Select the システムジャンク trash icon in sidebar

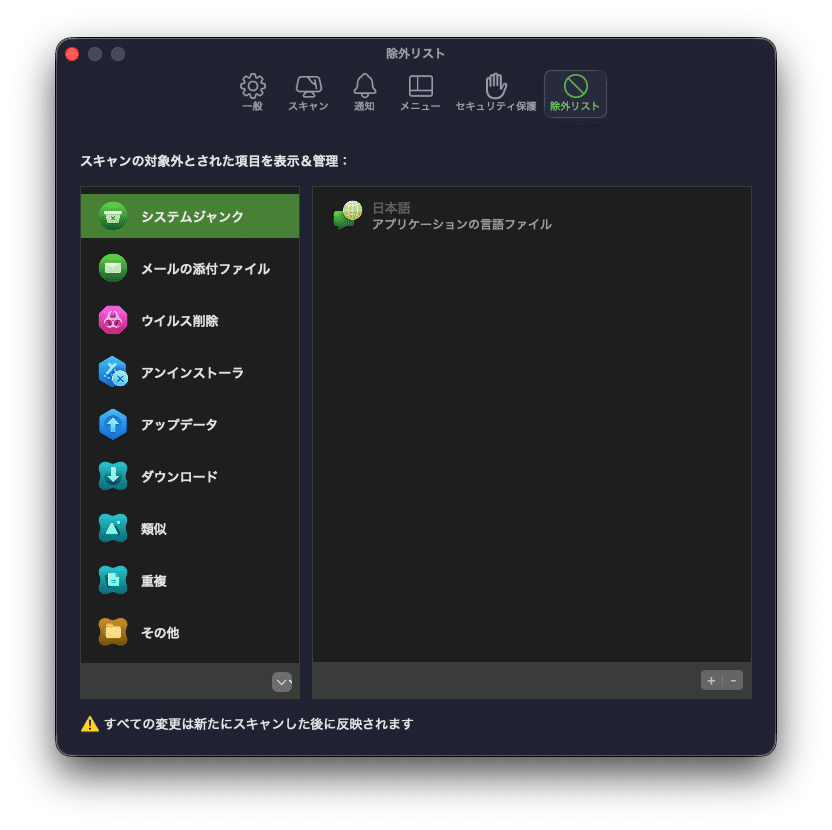point(113,215)
